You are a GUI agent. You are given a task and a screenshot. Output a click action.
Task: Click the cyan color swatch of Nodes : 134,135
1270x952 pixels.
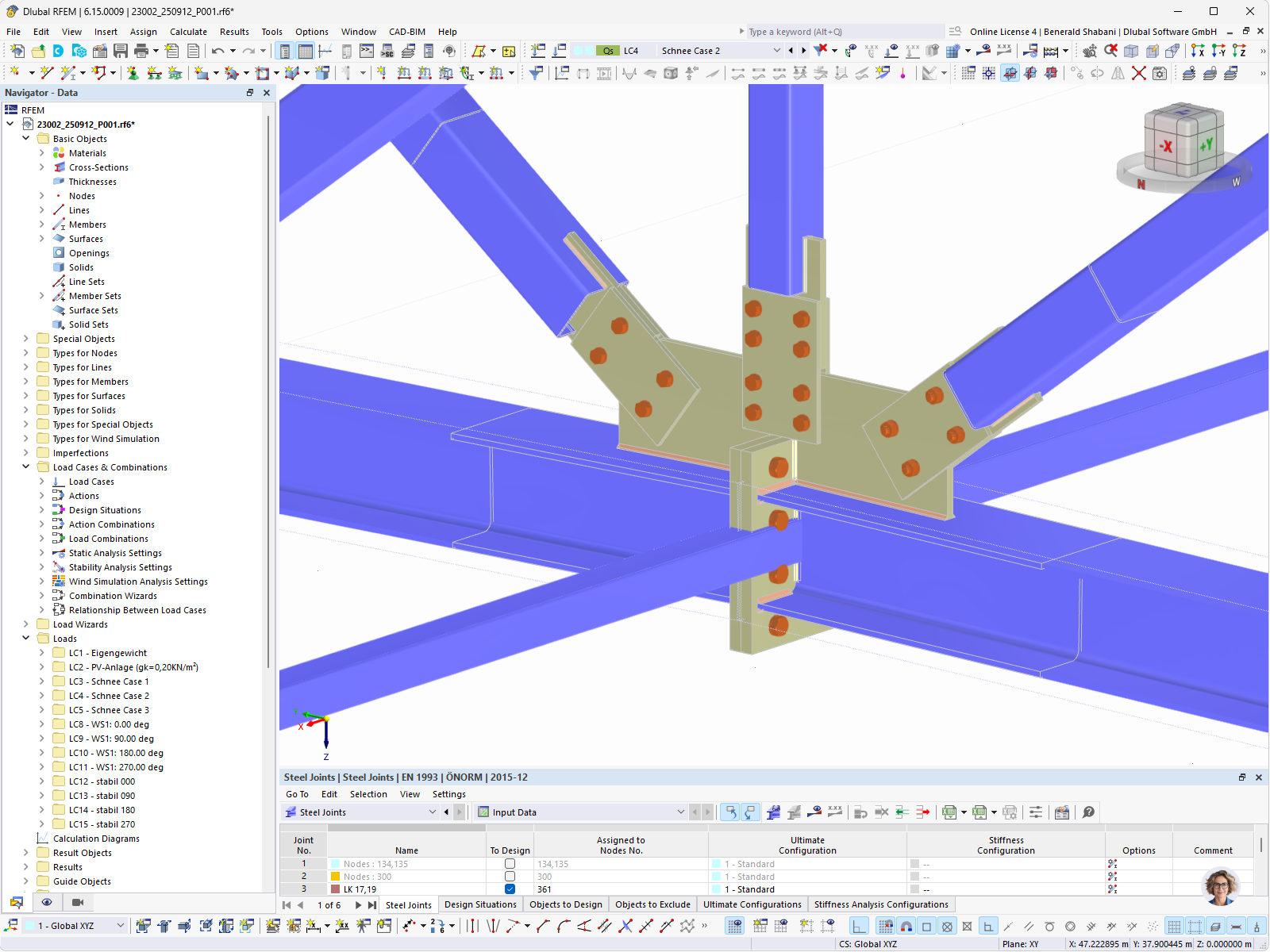click(x=336, y=864)
